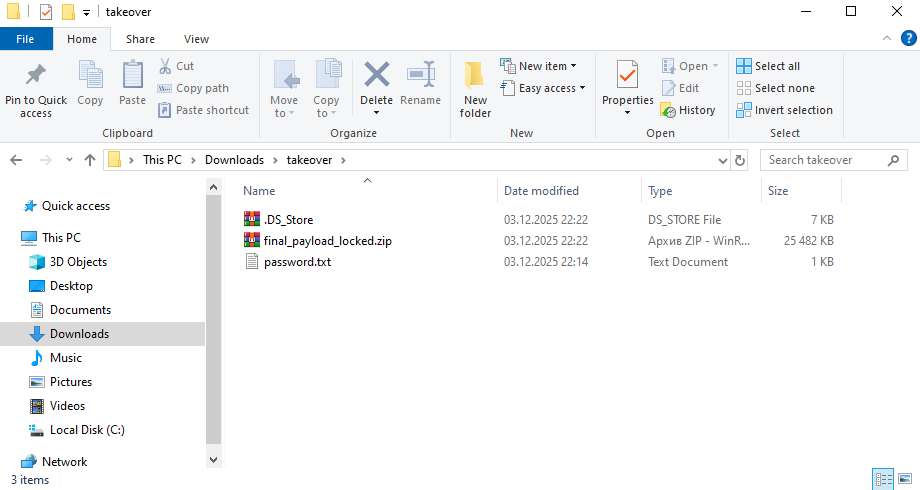Sort by the Size column header
This screenshot has height=490, width=920.
pos(778,191)
